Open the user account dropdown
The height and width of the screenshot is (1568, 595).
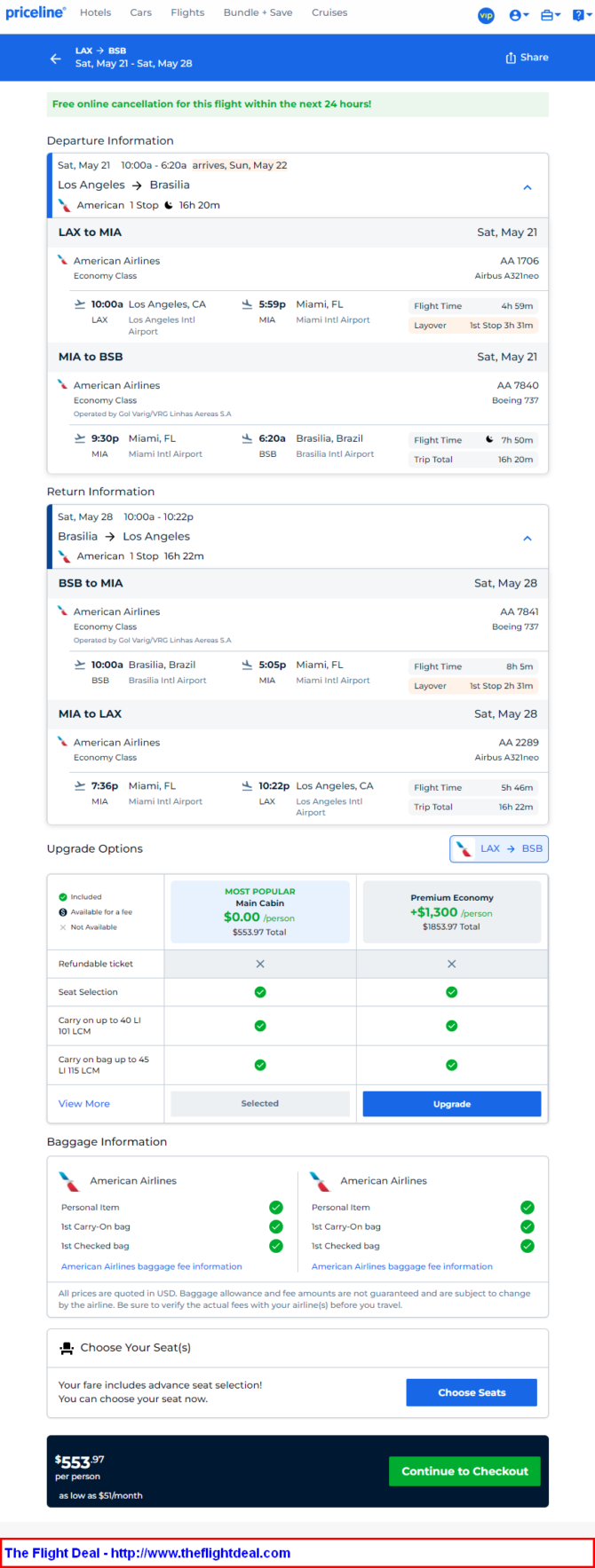click(x=519, y=15)
